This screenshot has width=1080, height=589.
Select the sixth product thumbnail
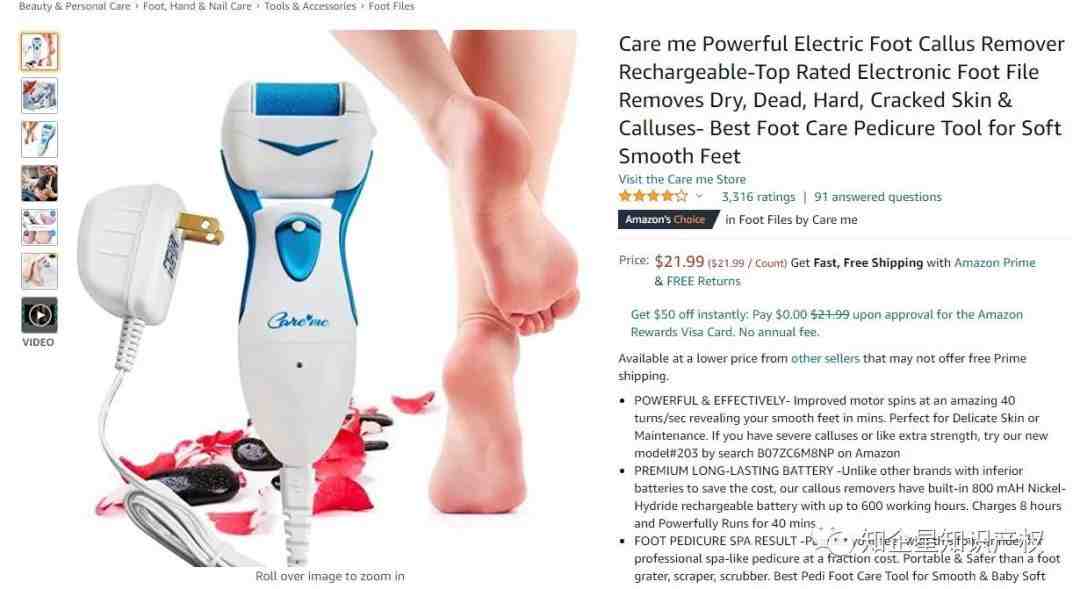click(39, 272)
